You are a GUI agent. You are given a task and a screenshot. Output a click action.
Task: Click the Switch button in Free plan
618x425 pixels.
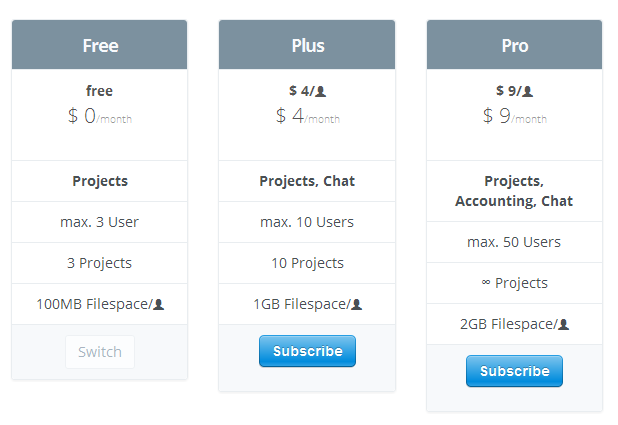coord(100,352)
